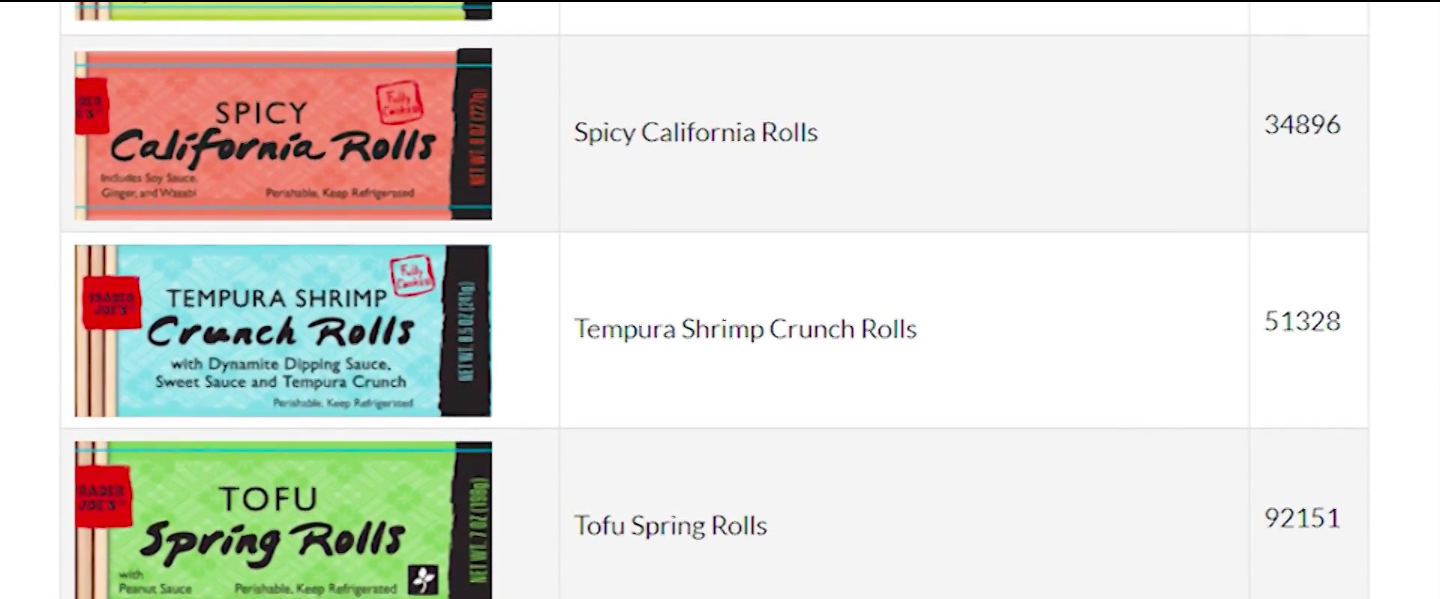Click the Spicy California Rolls label image
1440x599 pixels.
tap(283, 134)
